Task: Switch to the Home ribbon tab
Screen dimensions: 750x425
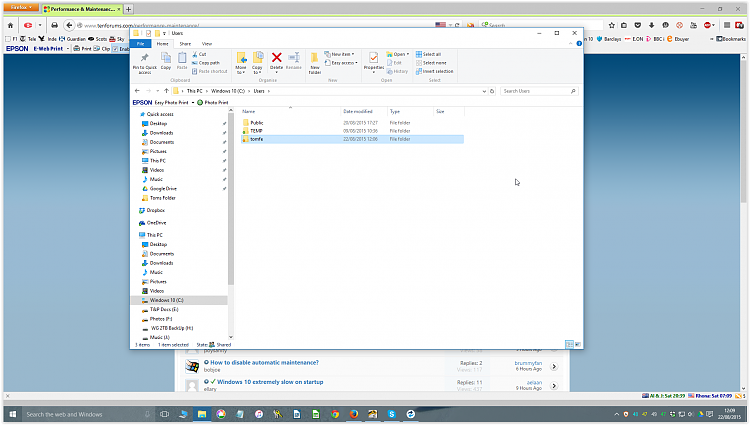Action: click(163, 44)
